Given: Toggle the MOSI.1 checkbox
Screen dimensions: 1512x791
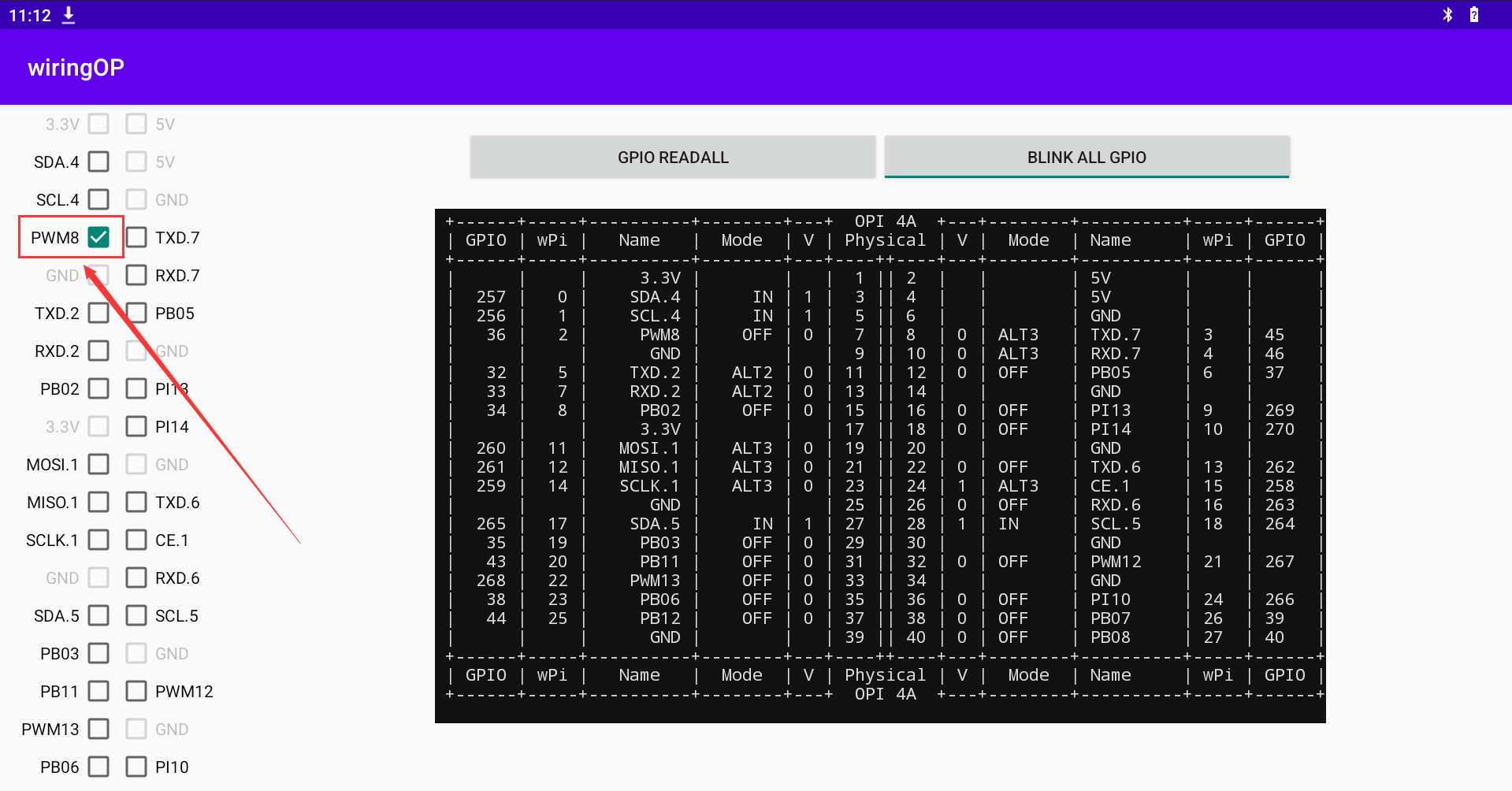Looking at the screenshot, I should tap(98, 464).
